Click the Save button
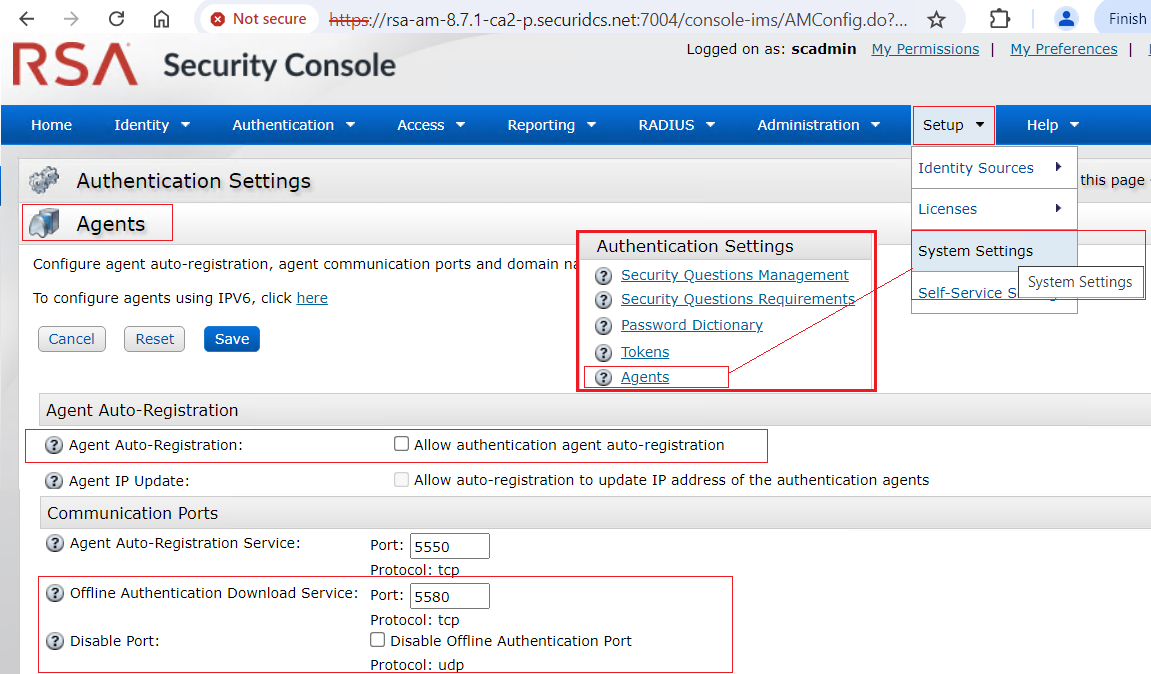 click(x=231, y=339)
